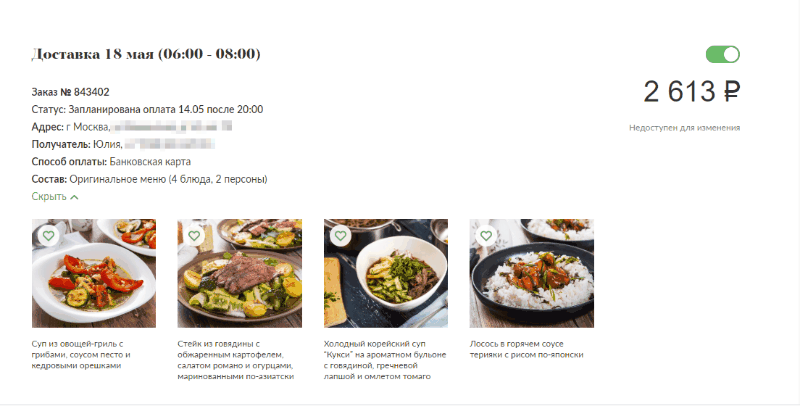Click the Недоступен для изменения note
The height and width of the screenshot is (406, 800).
pos(684,128)
